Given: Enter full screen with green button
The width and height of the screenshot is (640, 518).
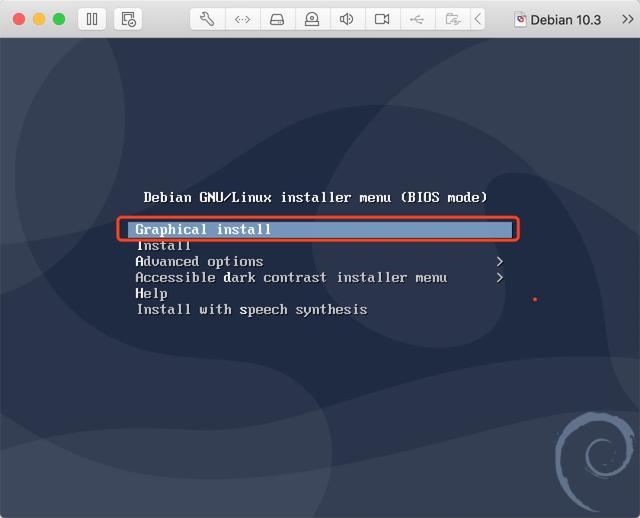Looking at the screenshot, I should [59, 19].
